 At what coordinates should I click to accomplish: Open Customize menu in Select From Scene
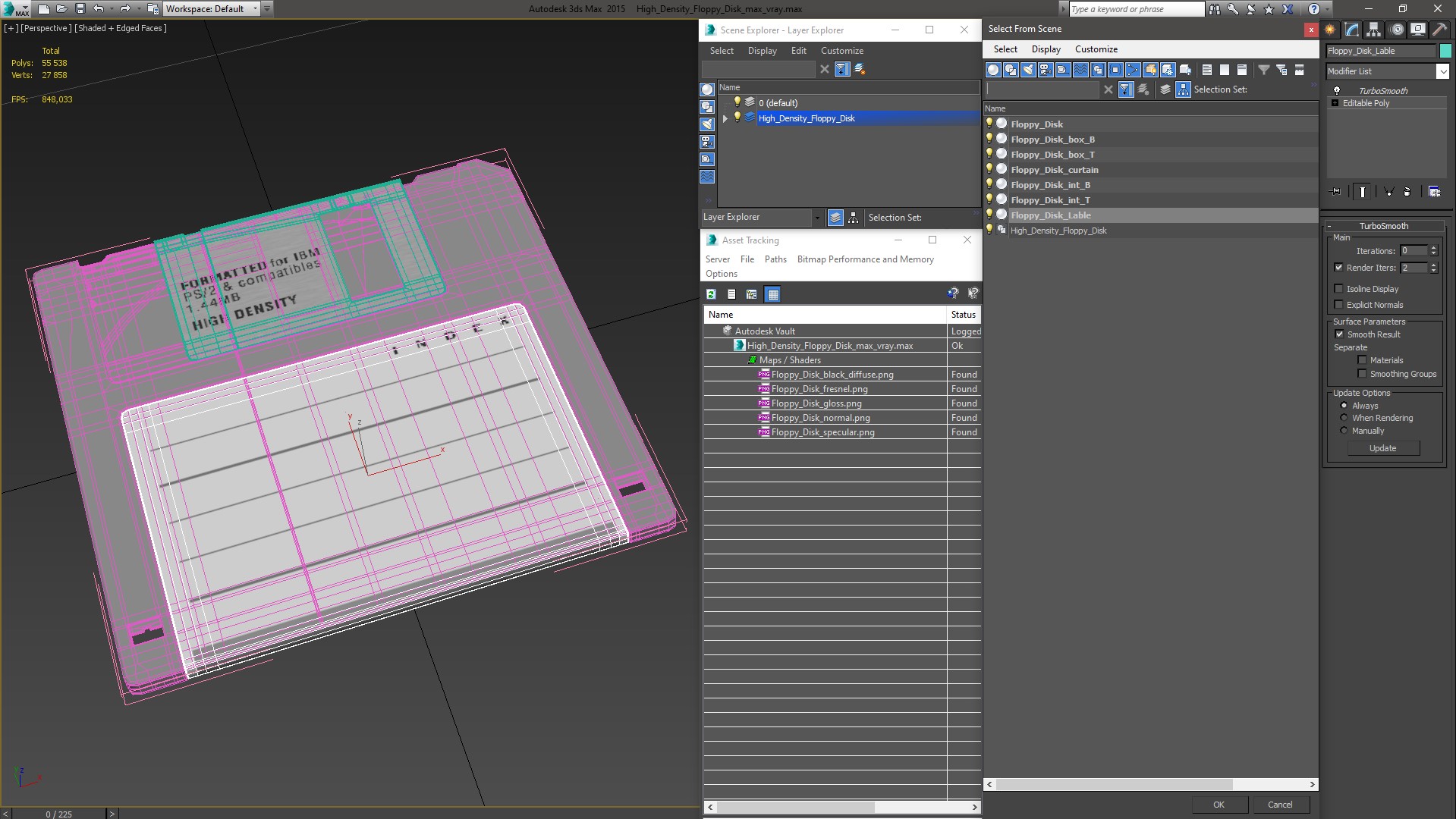point(1096,49)
